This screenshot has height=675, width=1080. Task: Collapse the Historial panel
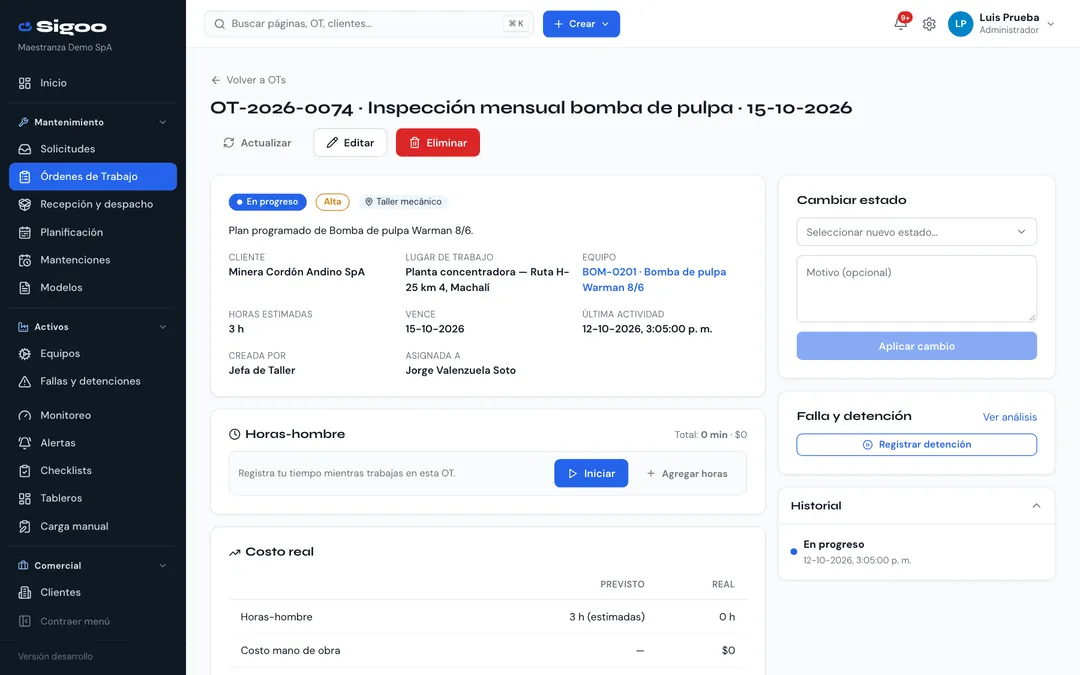(1036, 506)
